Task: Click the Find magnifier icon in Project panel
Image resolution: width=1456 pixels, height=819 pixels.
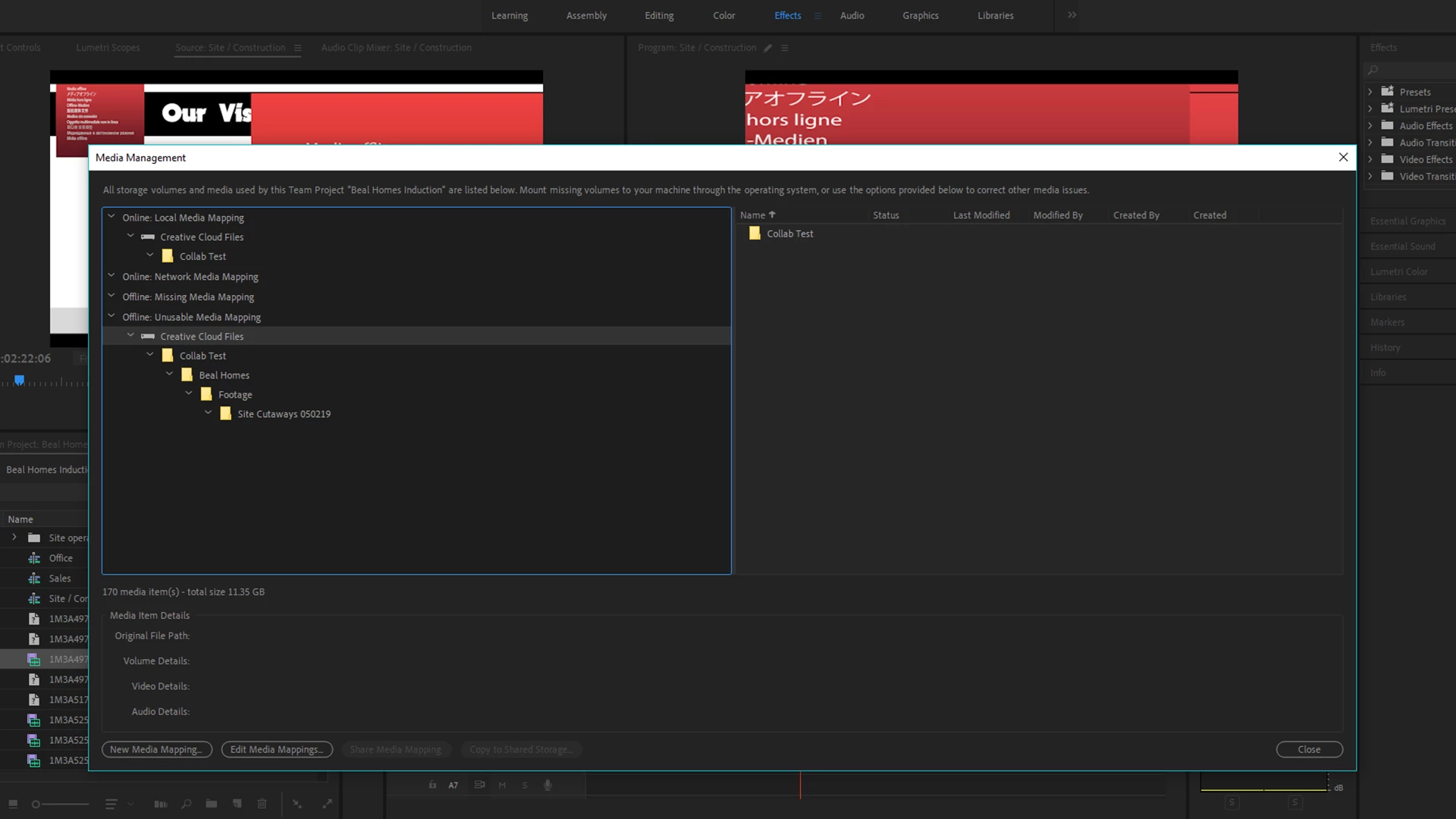Action: point(187,804)
